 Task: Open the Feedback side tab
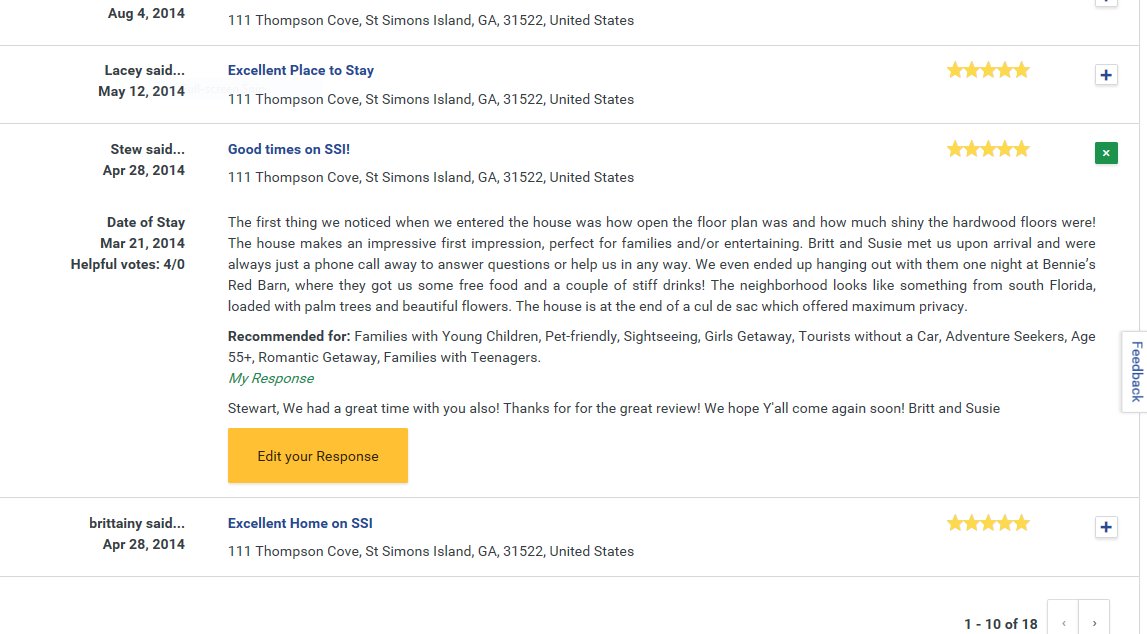pos(1135,371)
